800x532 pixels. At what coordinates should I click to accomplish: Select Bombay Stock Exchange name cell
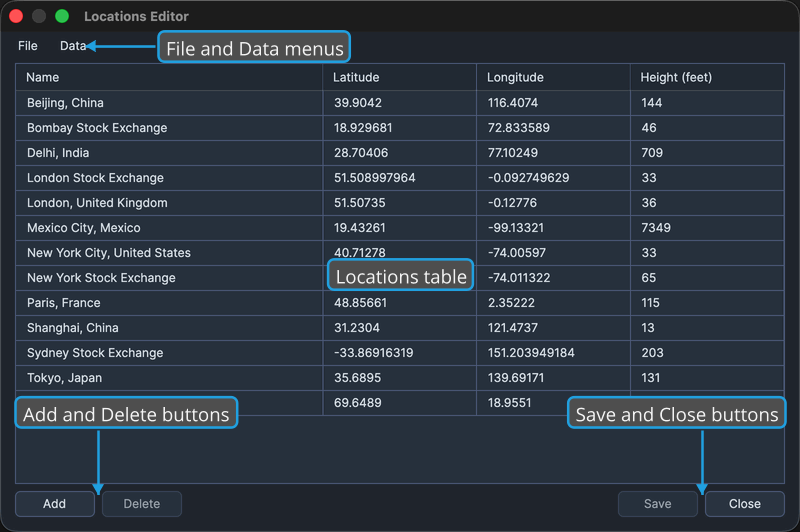click(169, 128)
